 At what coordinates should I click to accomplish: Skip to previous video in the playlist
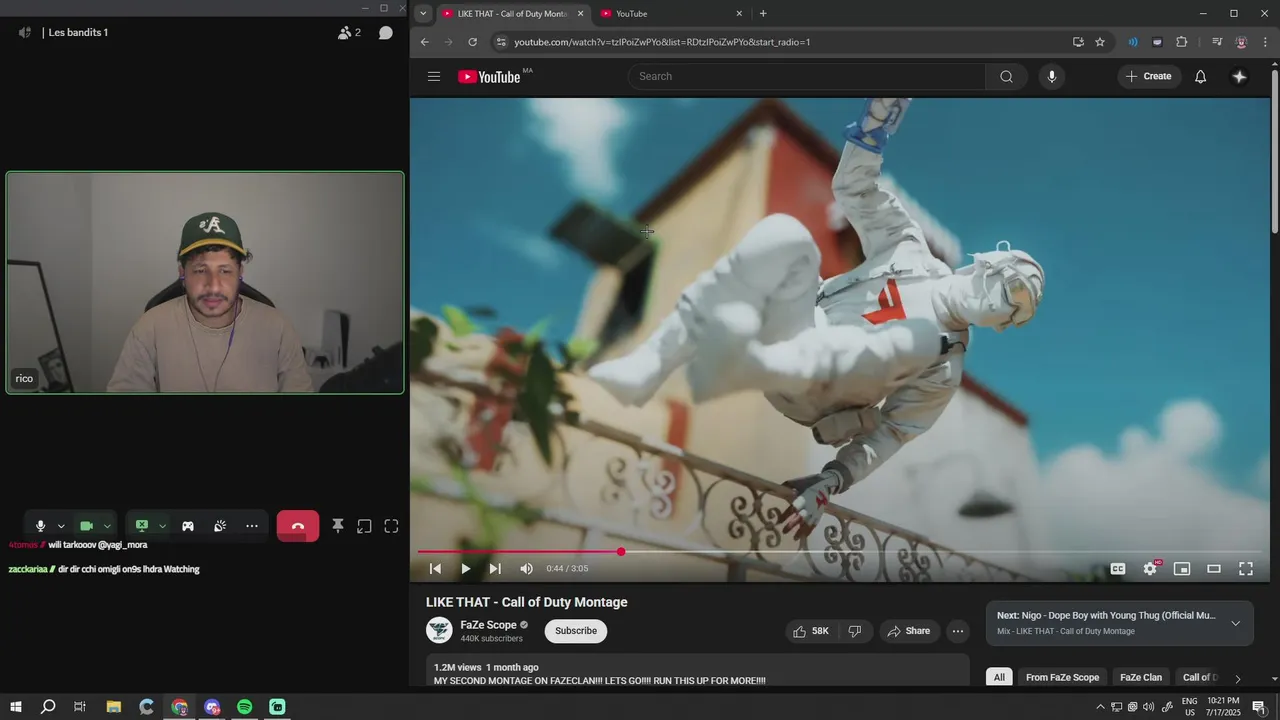click(435, 568)
